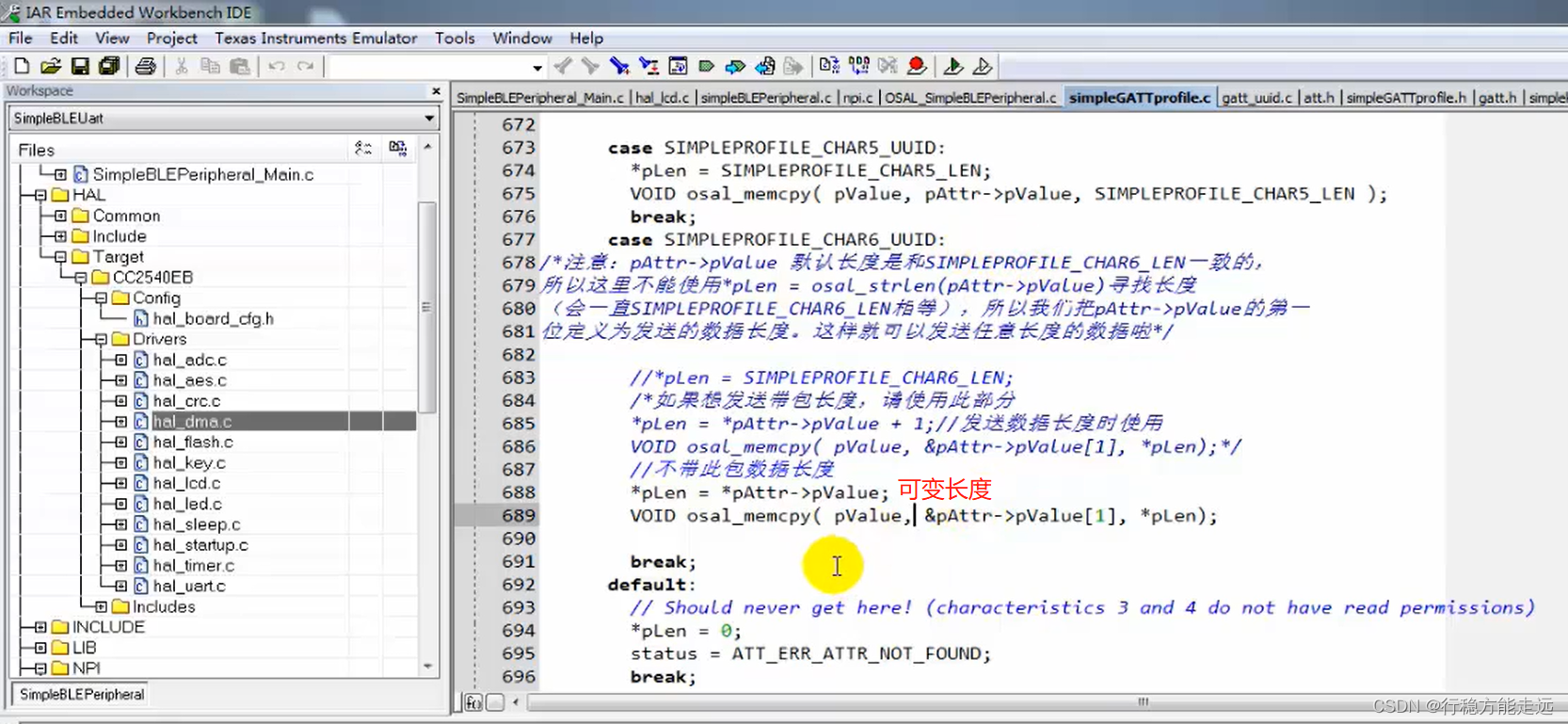The image size is (1568, 724).
Task: Toggle a breakpoint with the red dot icon
Action: pos(917,66)
